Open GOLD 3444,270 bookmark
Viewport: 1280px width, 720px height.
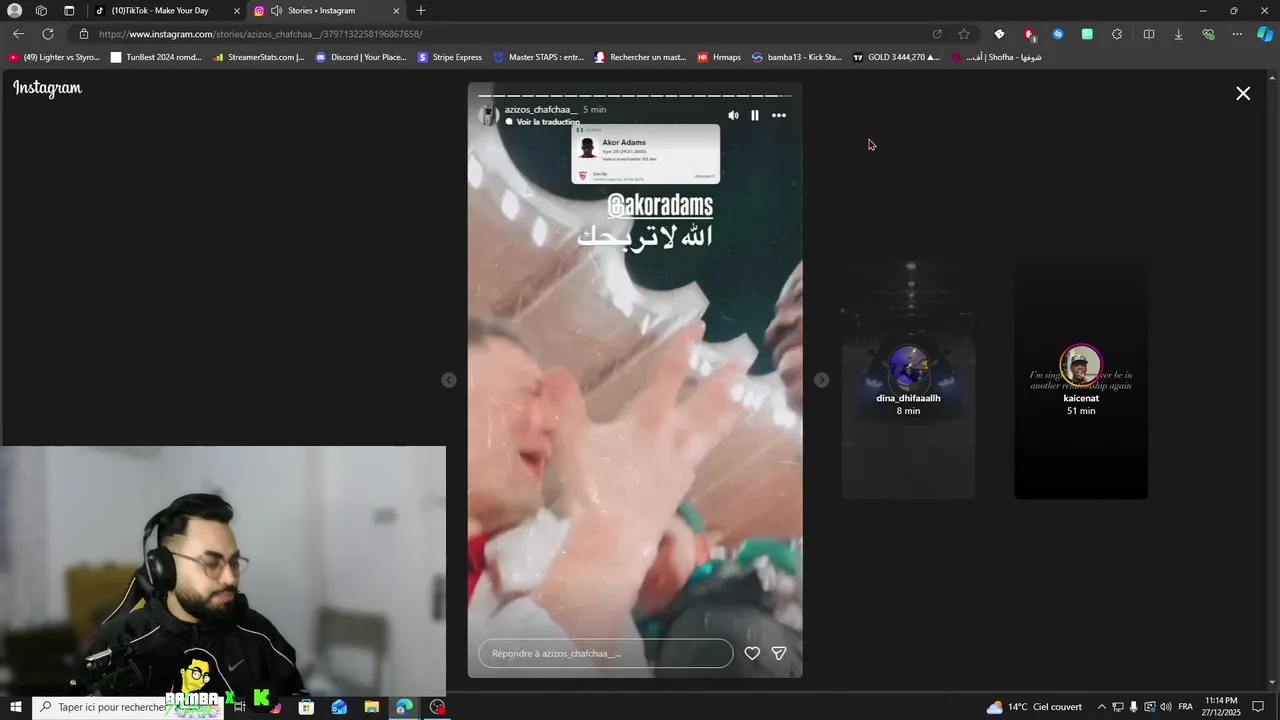896,57
